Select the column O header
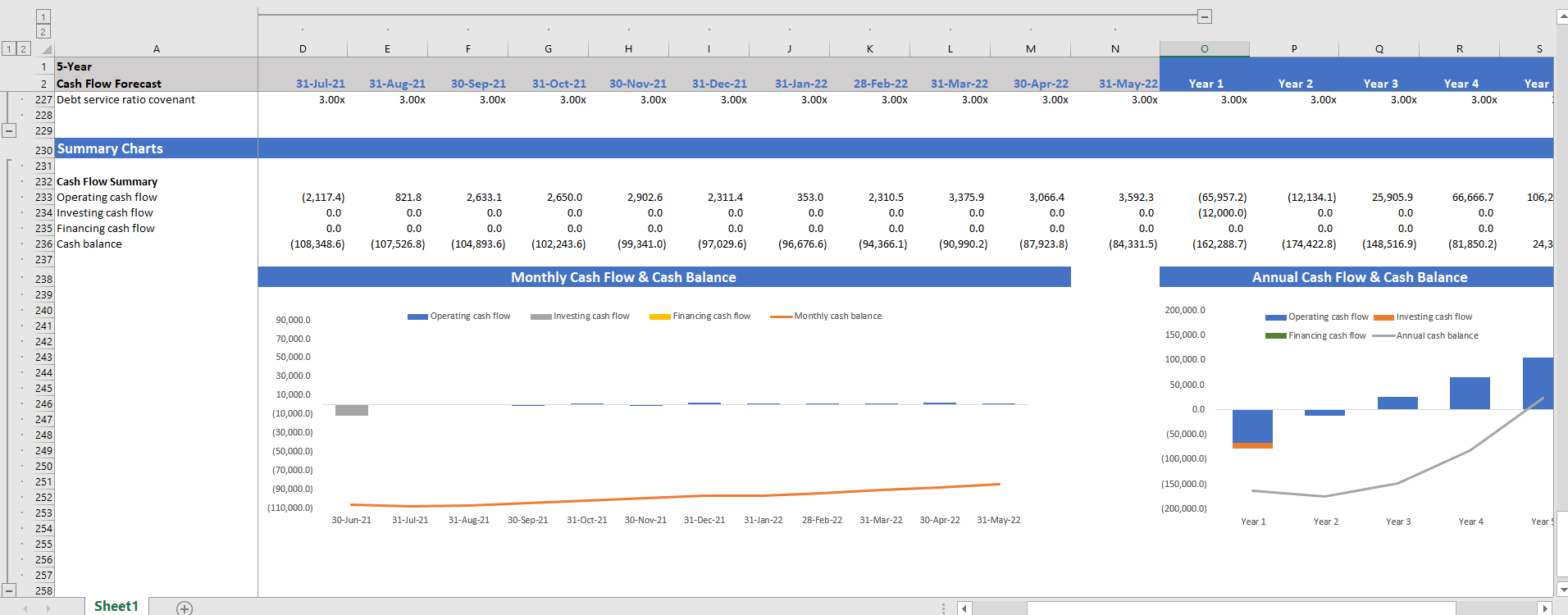The width and height of the screenshot is (1568, 615). (x=1204, y=49)
